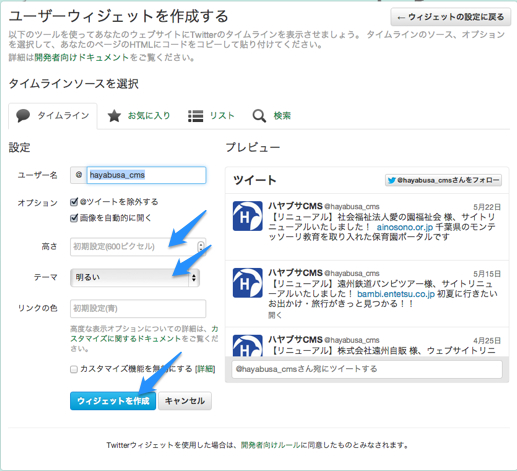This screenshot has width=517, height=471.
Task: Click the speech bubble timeline icon
Action: 23,116
